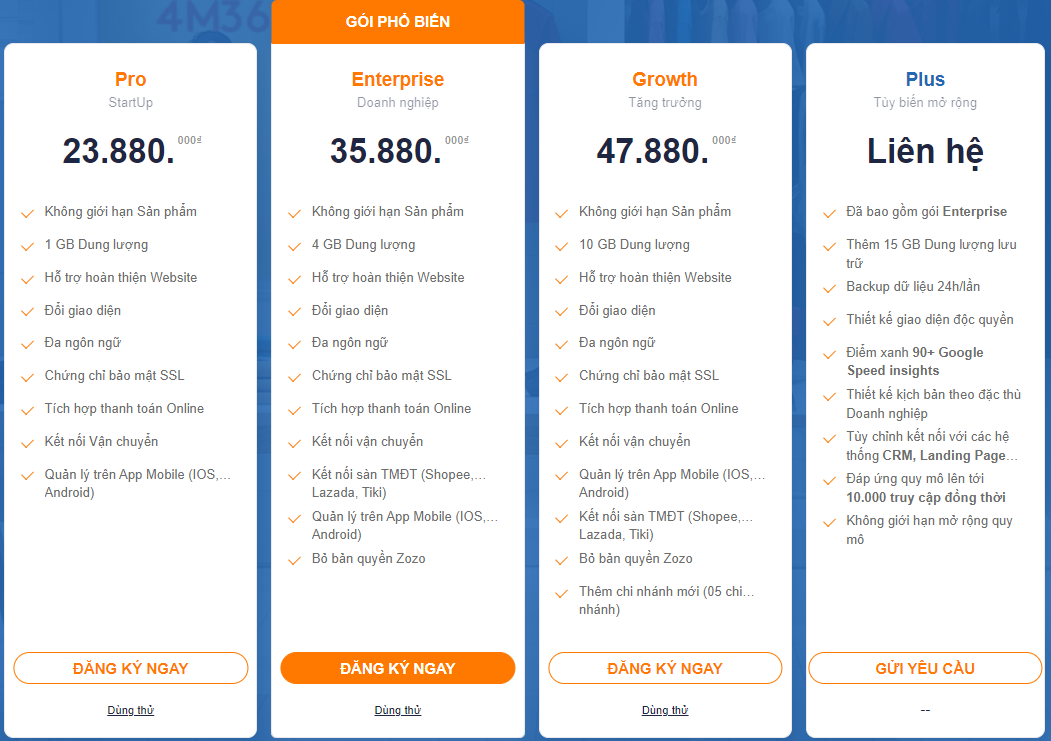Click the 'Growth' plan title
The width and height of the screenshot is (1051, 741).
(x=665, y=79)
